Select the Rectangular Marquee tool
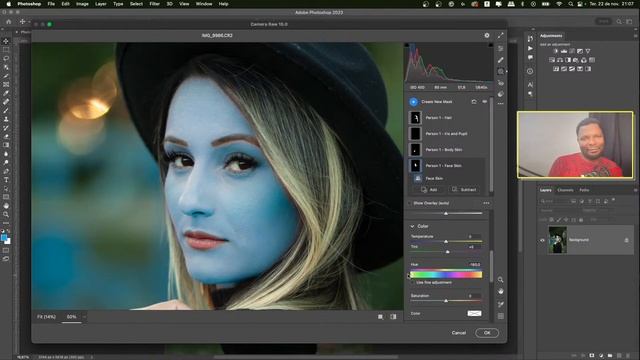The width and height of the screenshot is (640, 360). pyautogui.click(x=6, y=50)
